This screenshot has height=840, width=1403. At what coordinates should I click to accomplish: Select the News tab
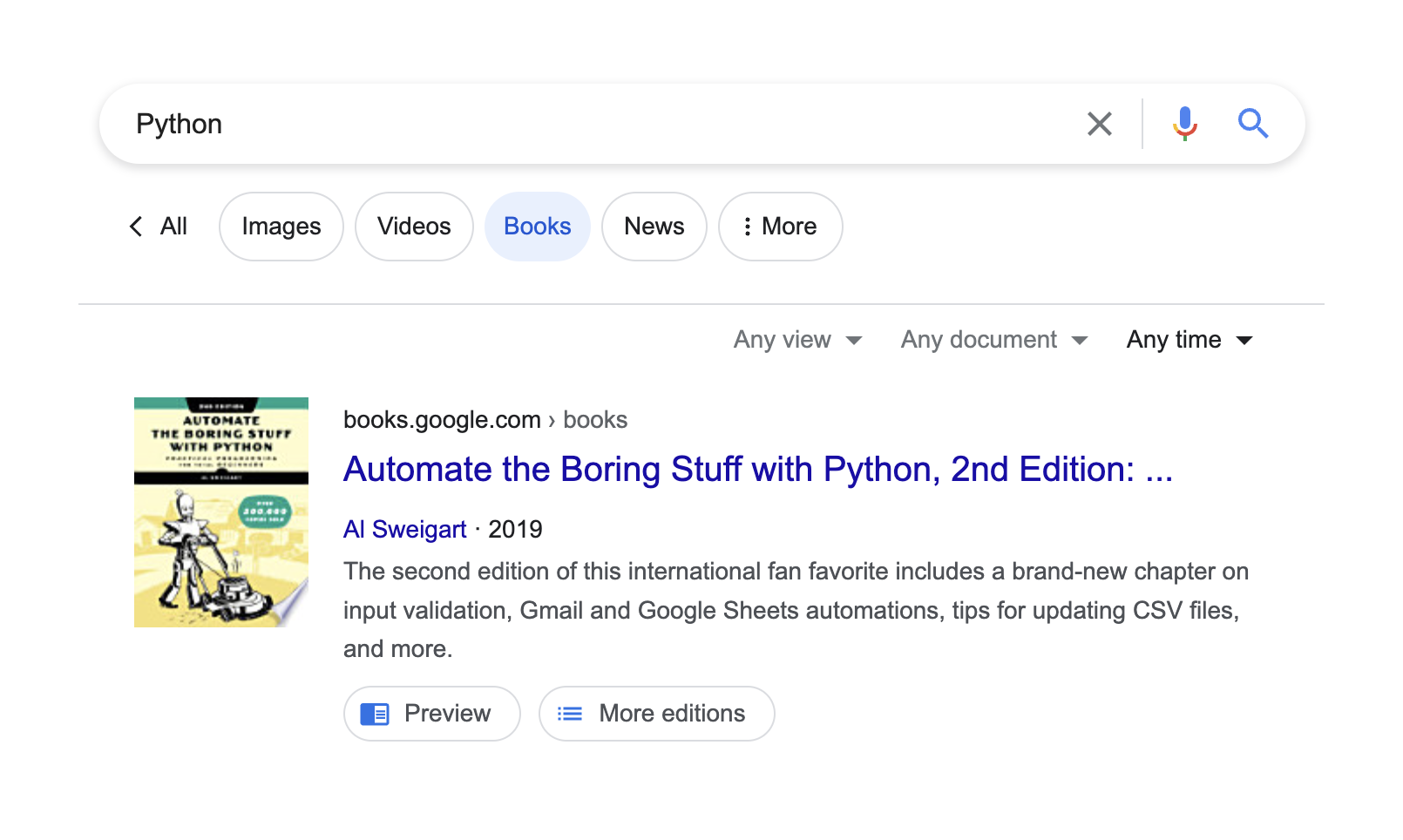coord(654,227)
